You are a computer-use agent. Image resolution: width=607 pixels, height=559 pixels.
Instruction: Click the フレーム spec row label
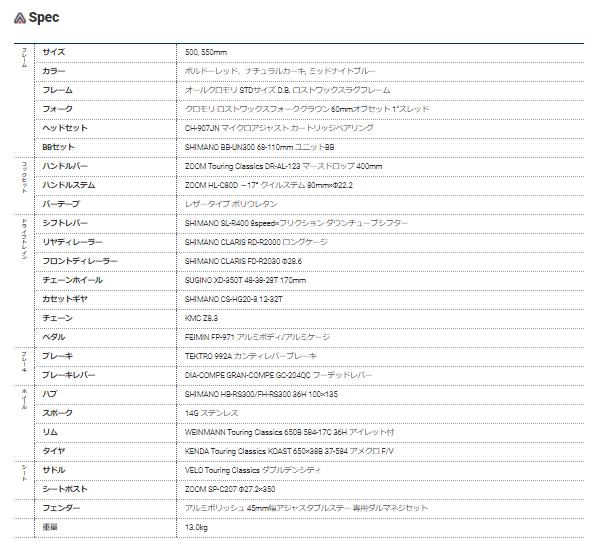(x=58, y=90)
